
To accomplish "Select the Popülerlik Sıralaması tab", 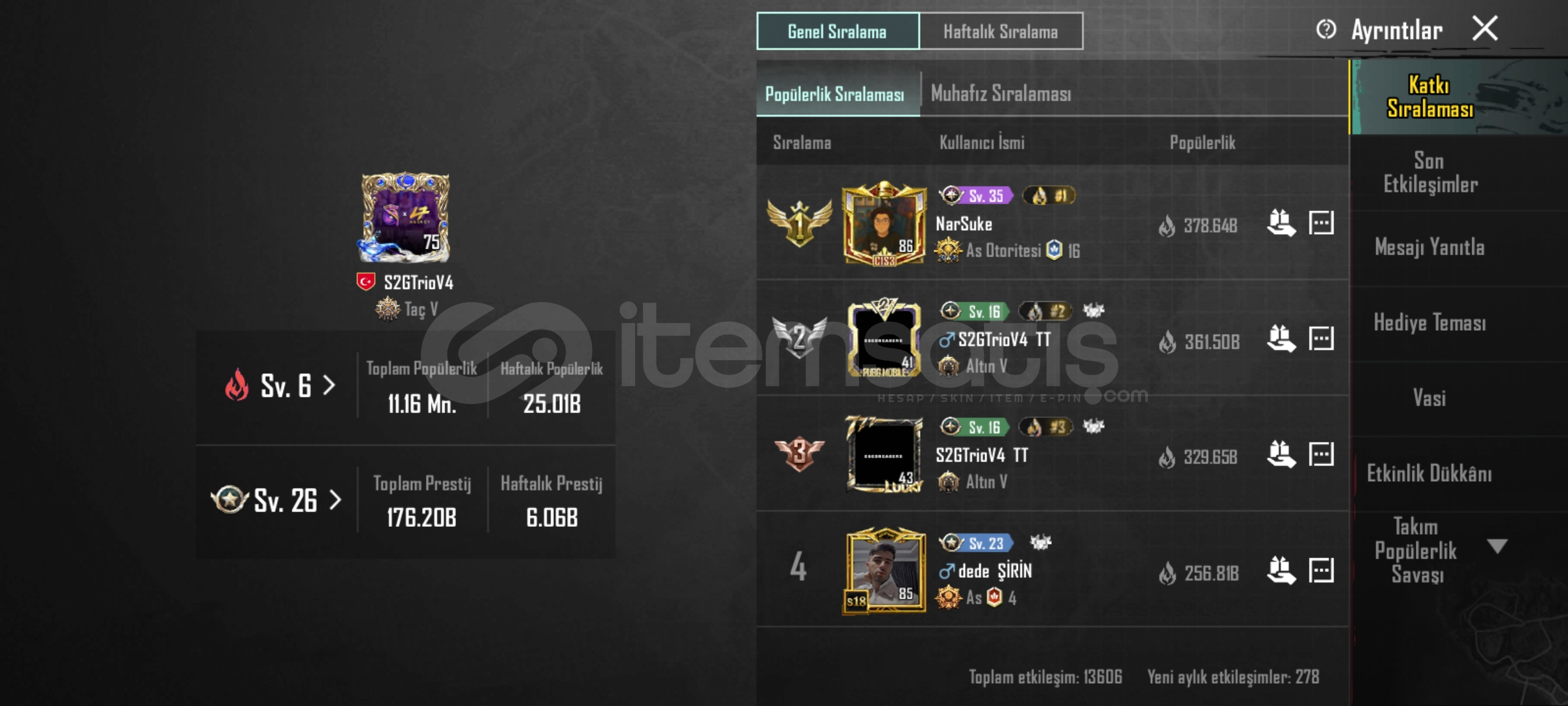I will pos(834,95).
